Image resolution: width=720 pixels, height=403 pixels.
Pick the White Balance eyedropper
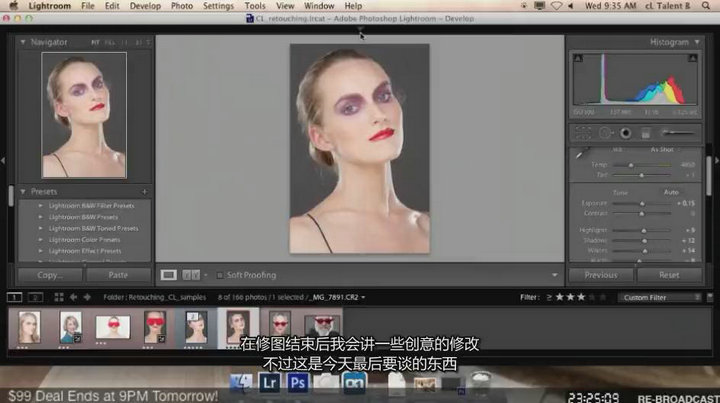click(582, 154)
